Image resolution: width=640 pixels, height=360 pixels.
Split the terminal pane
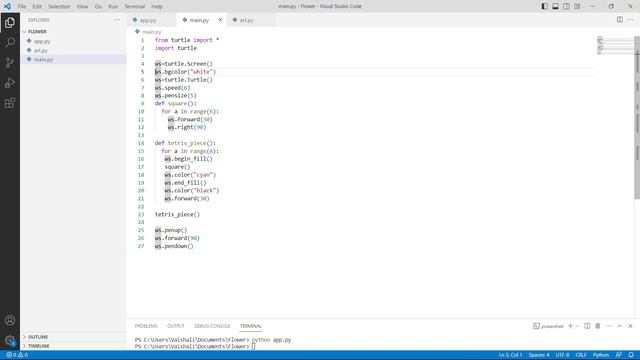(x=587, y=326)
